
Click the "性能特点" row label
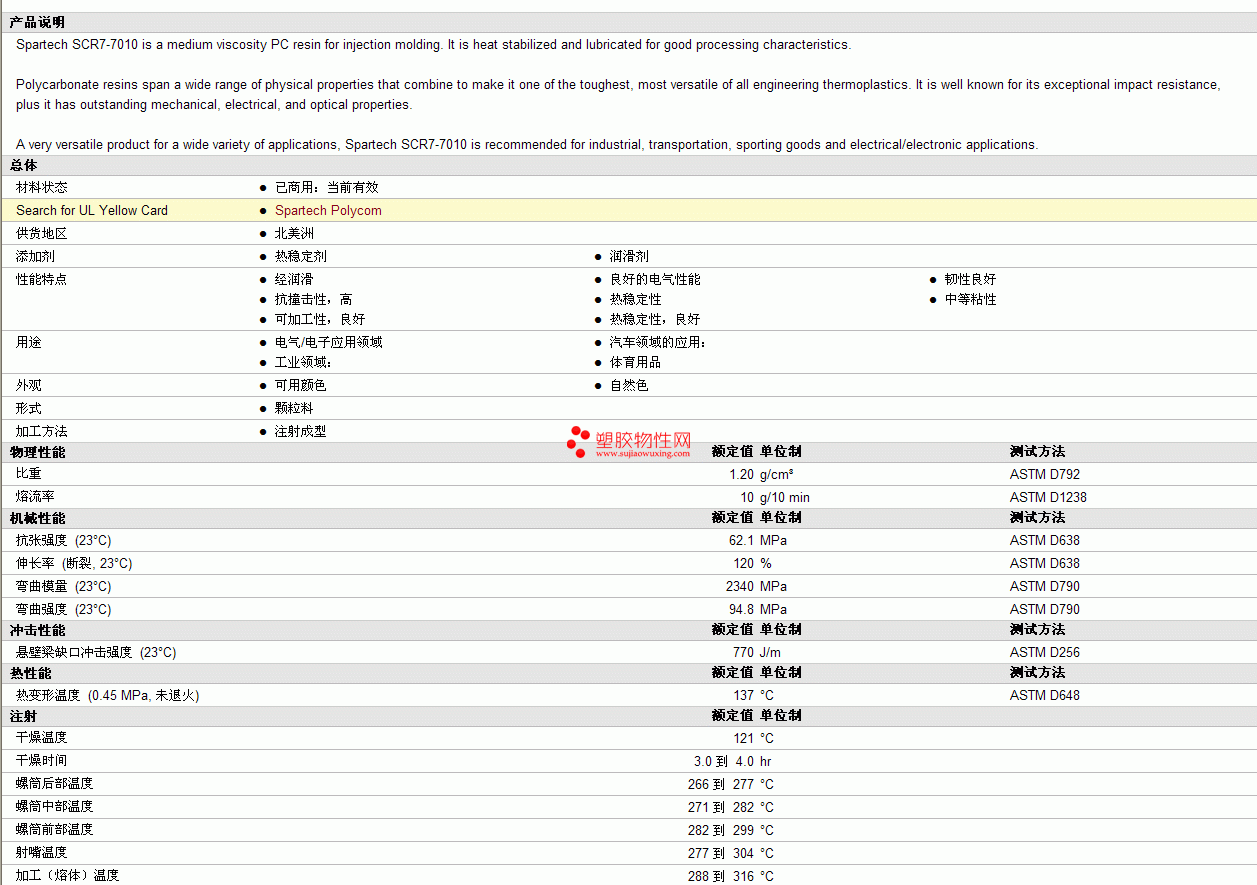pyautogui.click(x=42, y=279)
